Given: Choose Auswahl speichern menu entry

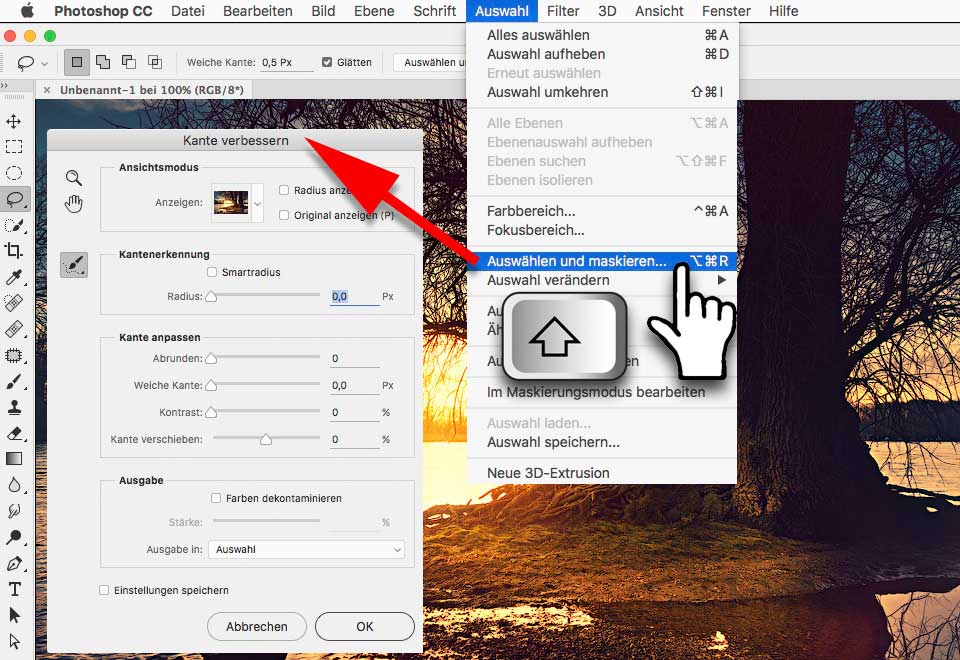Looking at the screenshot, I should 601,442.
